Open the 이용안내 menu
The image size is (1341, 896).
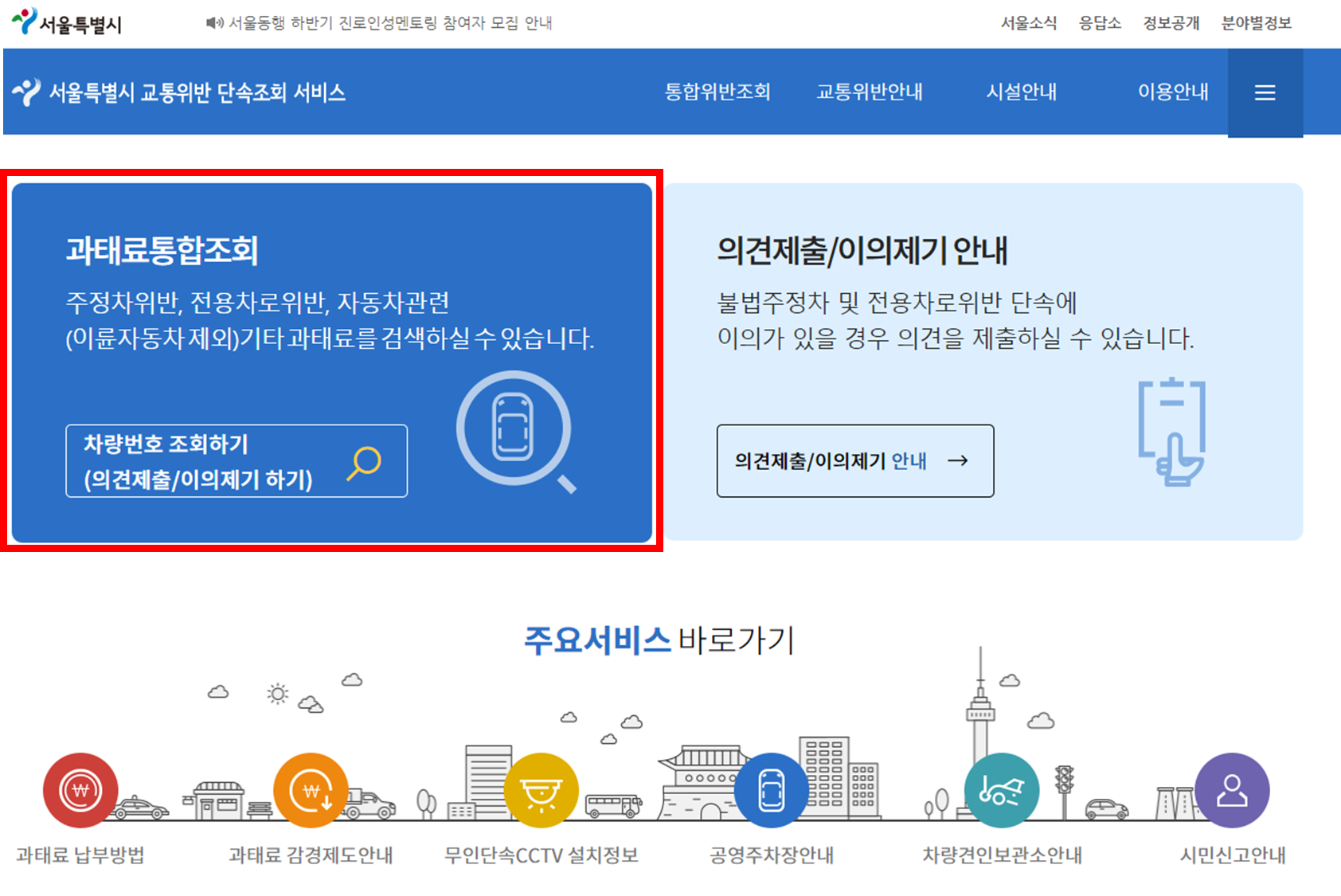pos(1173,92)
